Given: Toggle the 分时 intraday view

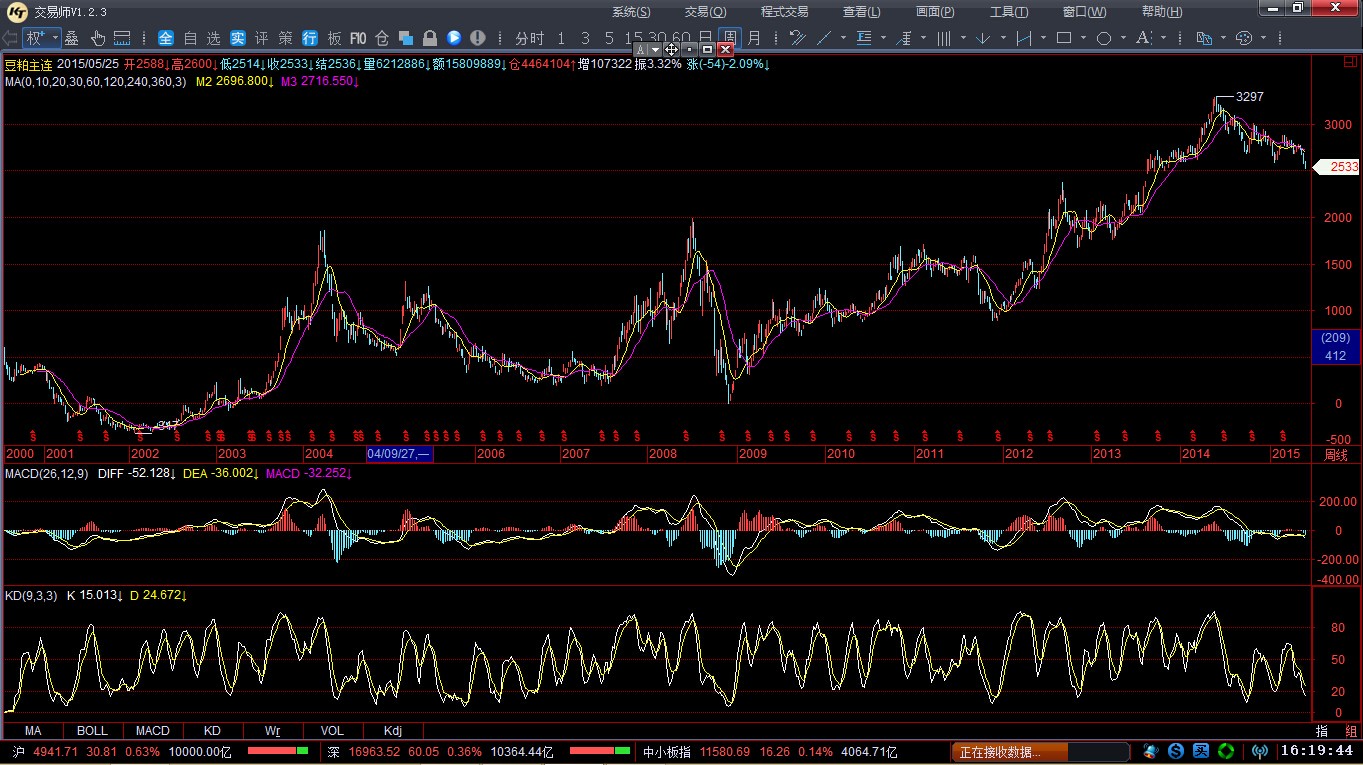Looking at the screenshot, I should tap(529, 38).
